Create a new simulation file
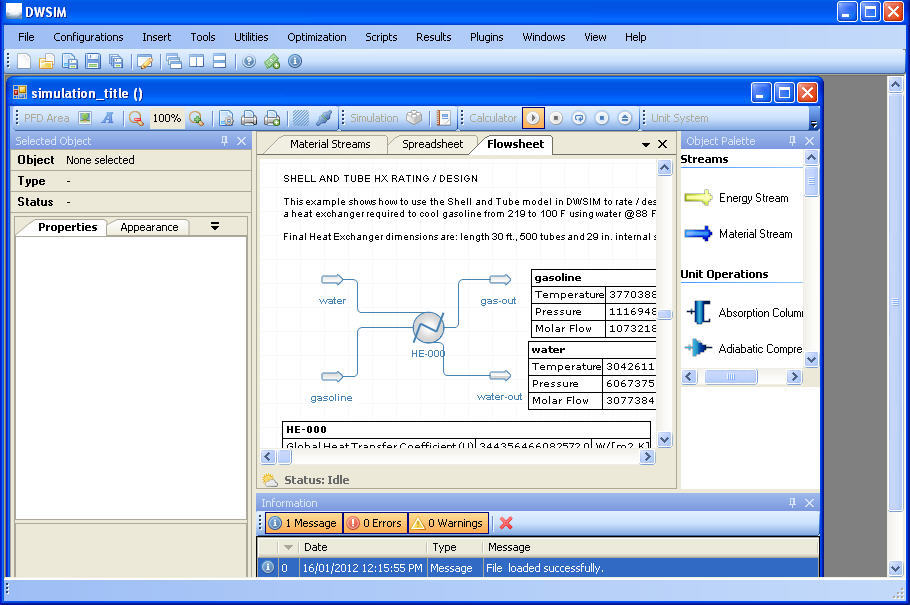910x605 pixels. [24, 61]
